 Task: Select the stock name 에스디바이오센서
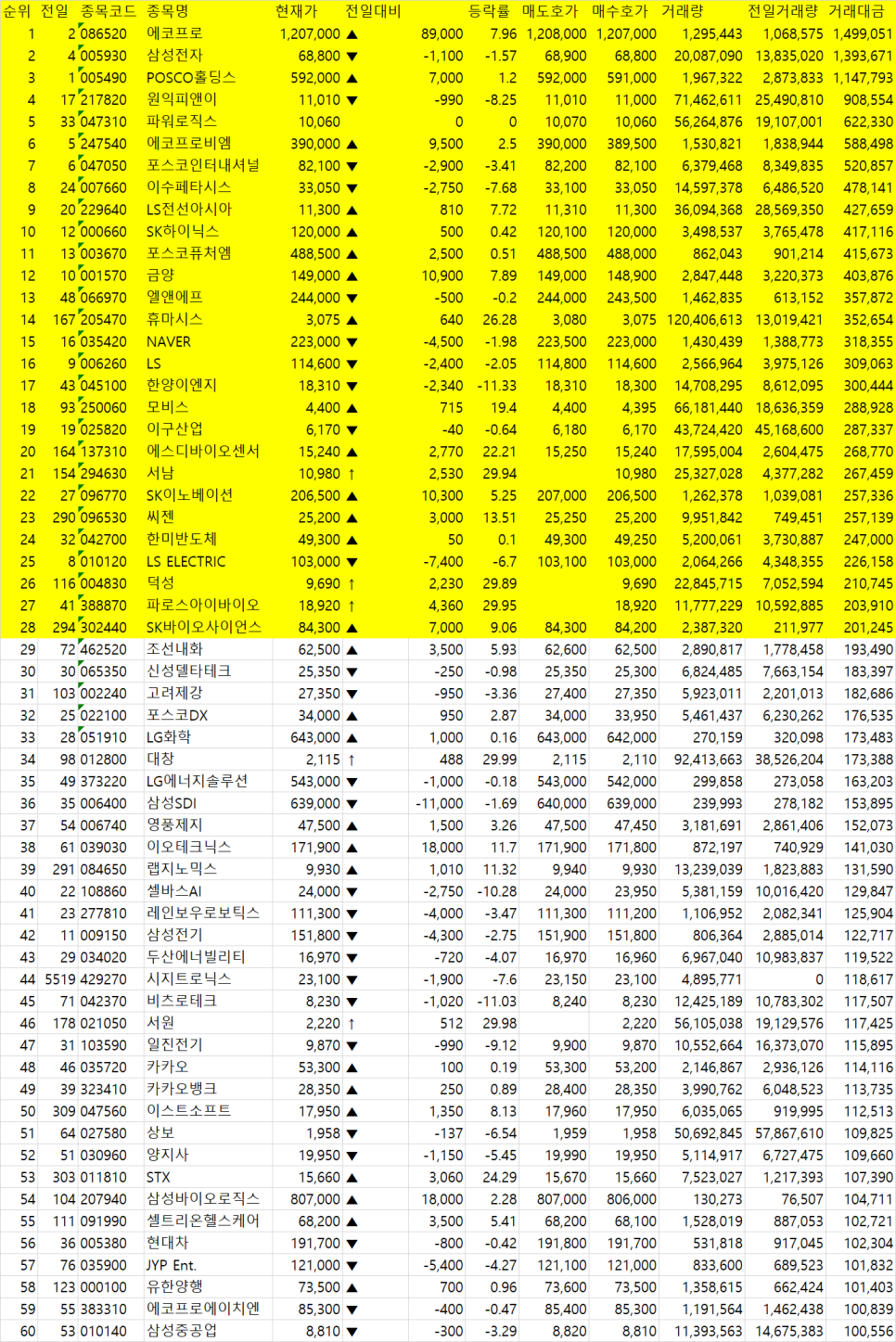click(x=203, y=452)
